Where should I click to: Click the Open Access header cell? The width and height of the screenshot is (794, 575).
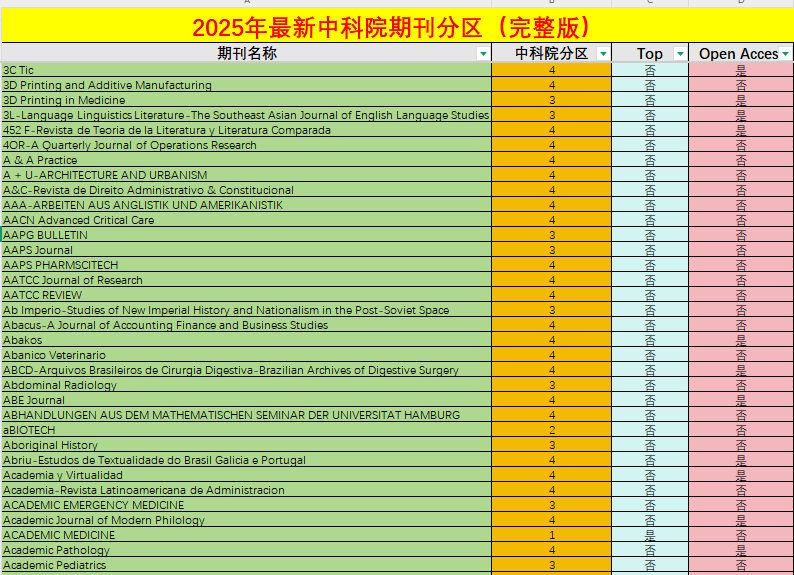point(741,53)
